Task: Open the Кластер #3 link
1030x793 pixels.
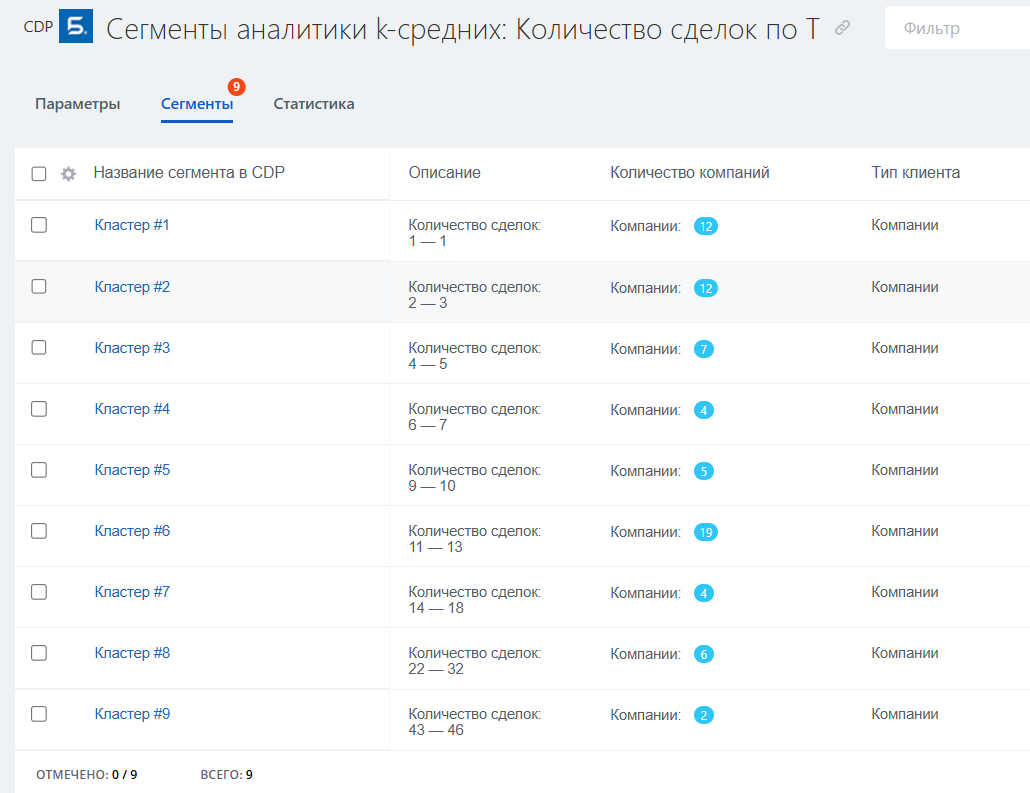Action: 132,348
